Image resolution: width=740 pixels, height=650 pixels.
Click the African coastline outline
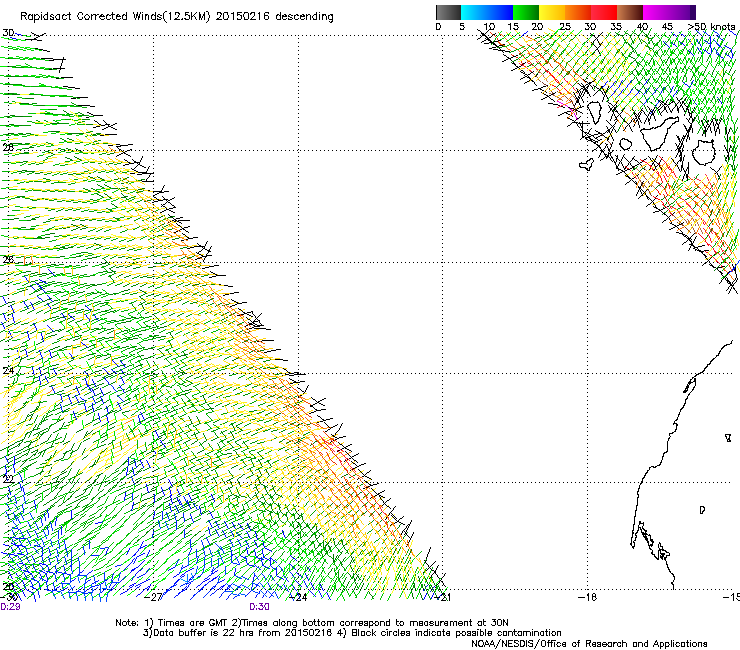[x=681, y=465]
